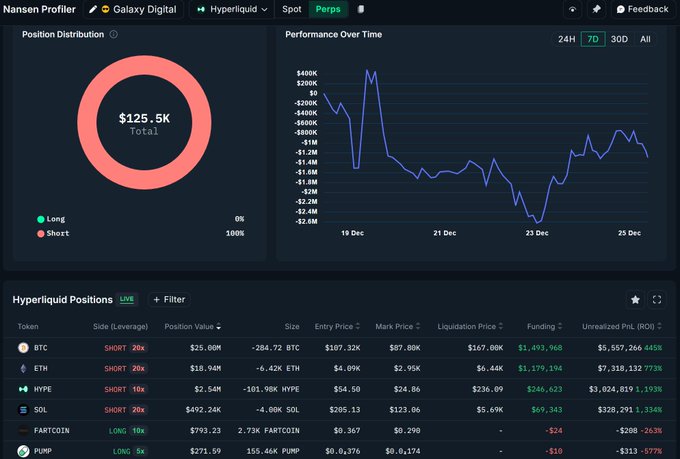Add a Filter to positions
This screenshot has height=459, width=680.
[x=168, y=299]
